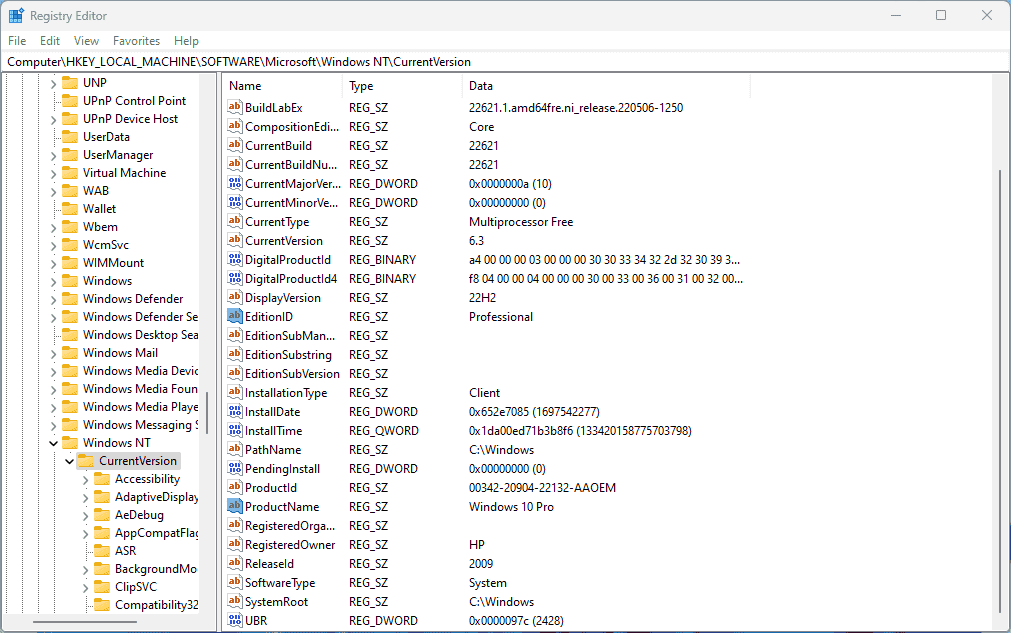This screenshot has width=1011, height=633.
Task: Click the folder icon beside ASR key
Action: [102, 550]
